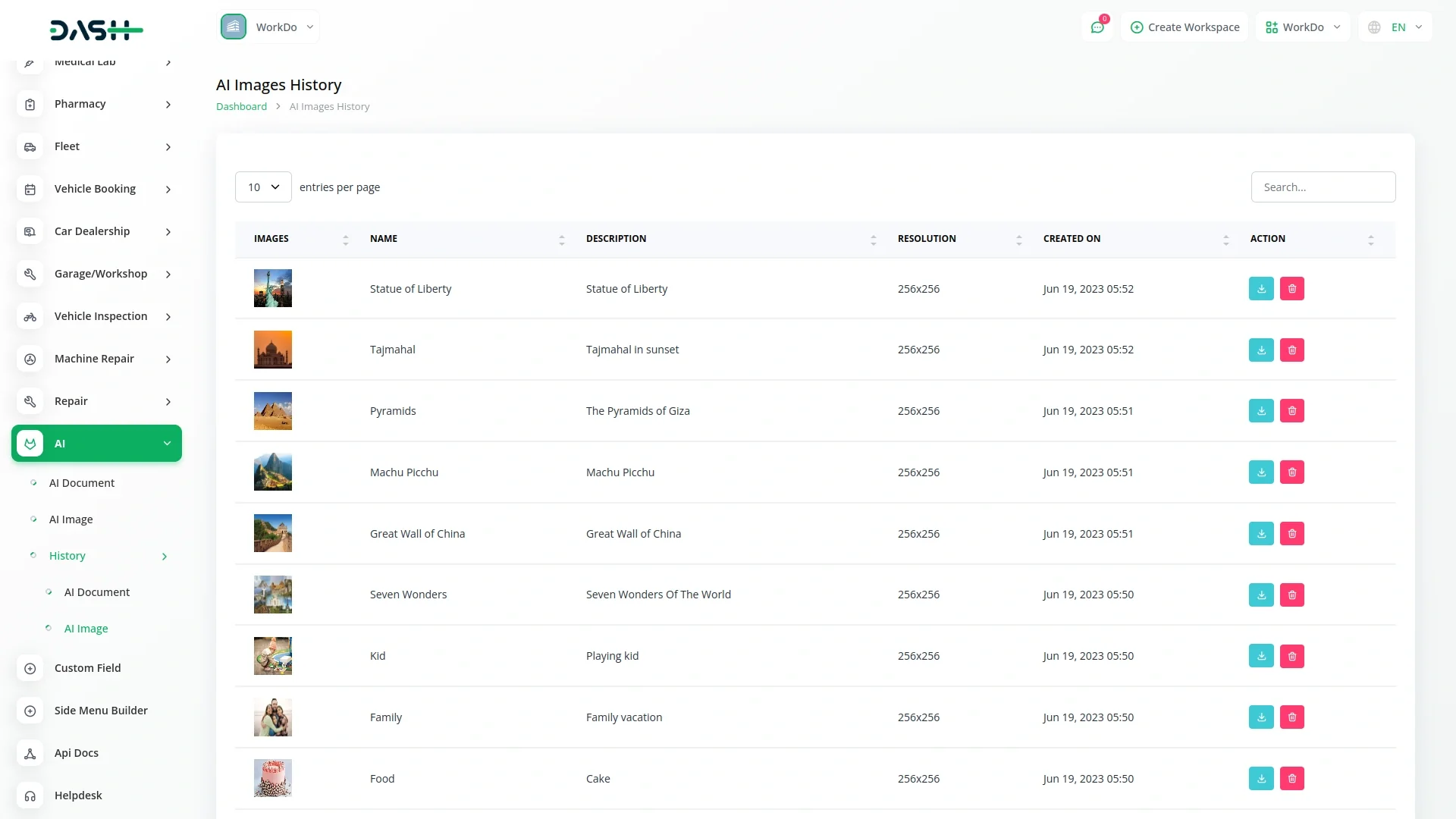Screen dimensions: 1456x819
Task: Download the Family image
Action: pyautogui.click(x=1261, y=717)
